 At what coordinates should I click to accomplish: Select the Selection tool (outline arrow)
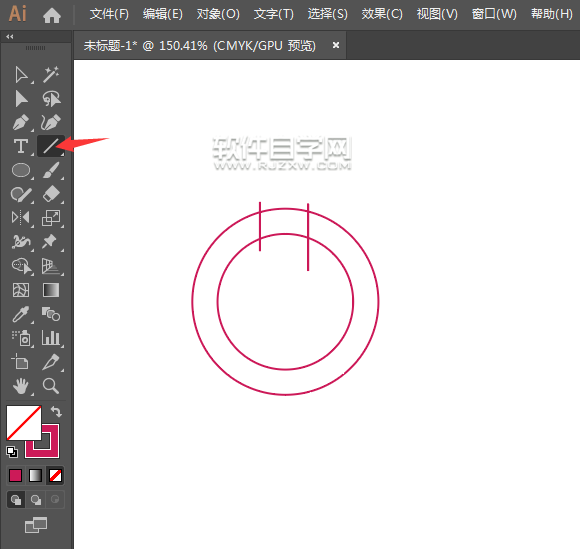(21, 75)
